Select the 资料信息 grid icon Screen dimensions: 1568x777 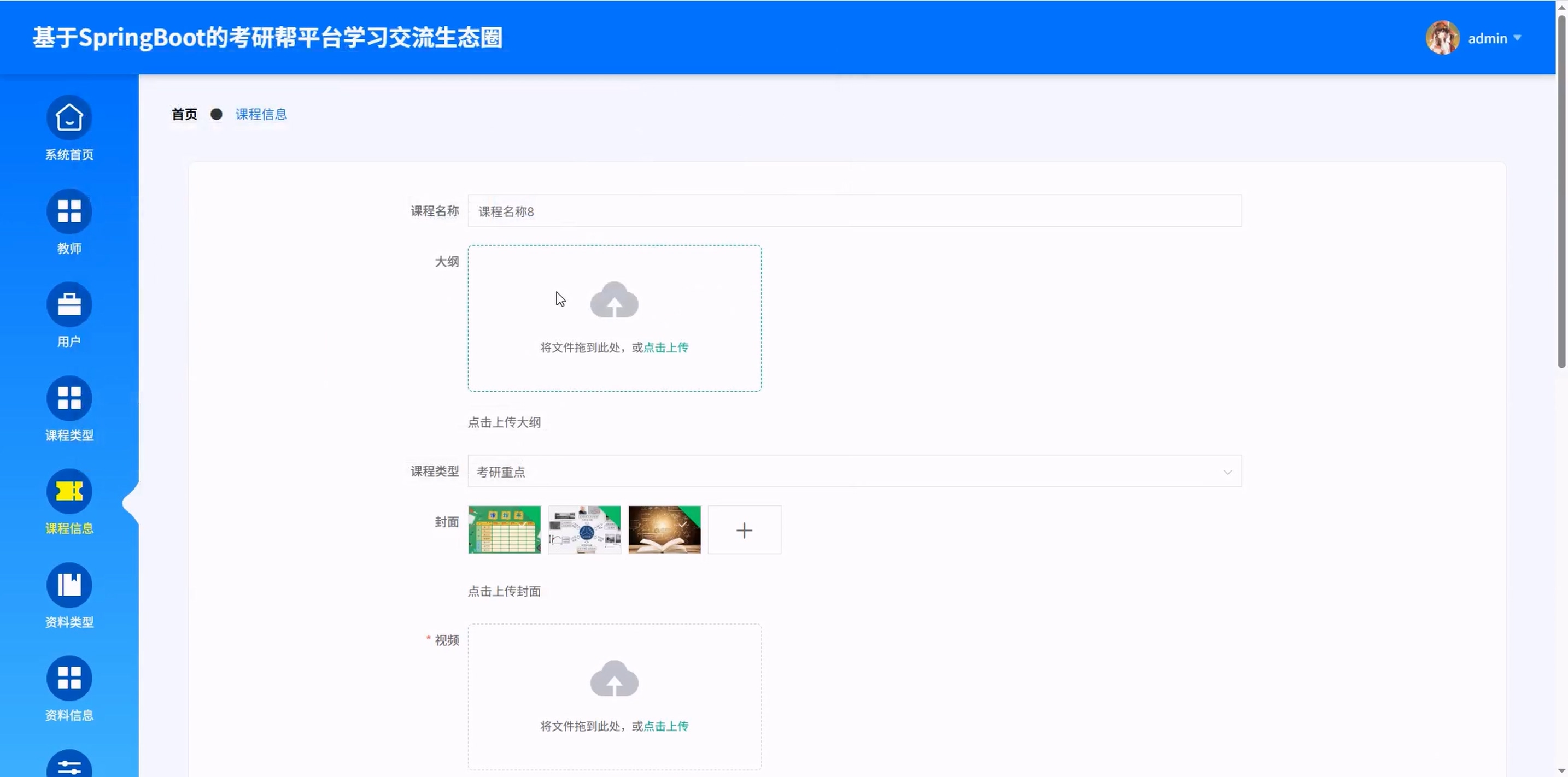coord(69,678)
